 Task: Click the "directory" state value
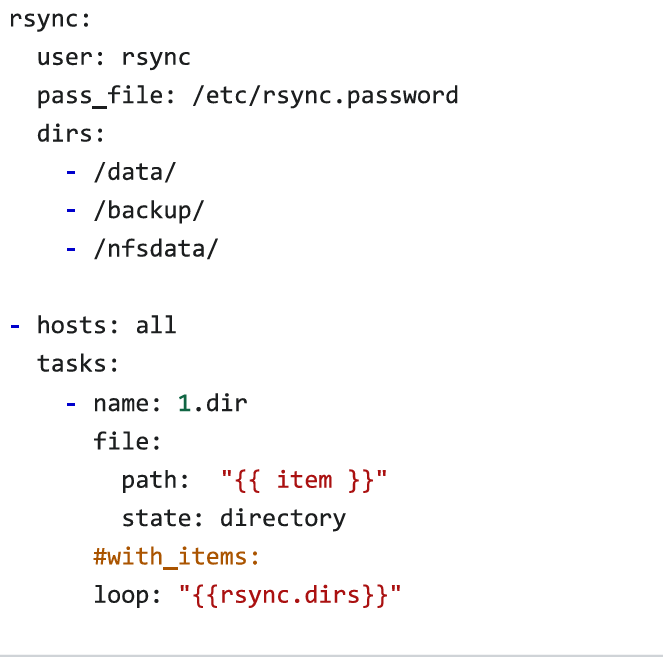coord(282,518)
